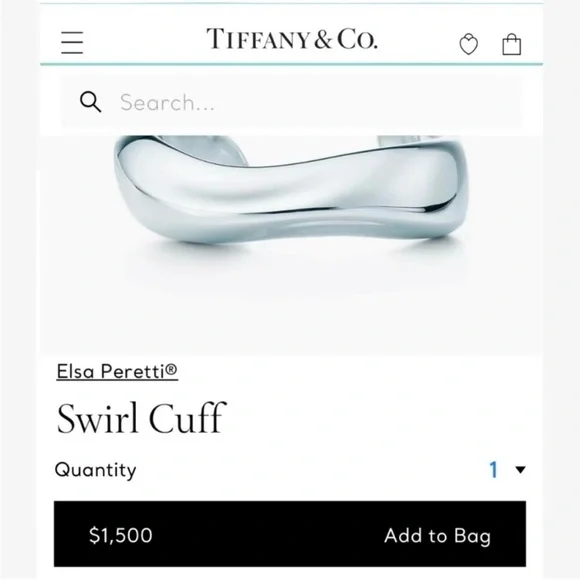Click the magnifying glass search icon

point(90,102)
